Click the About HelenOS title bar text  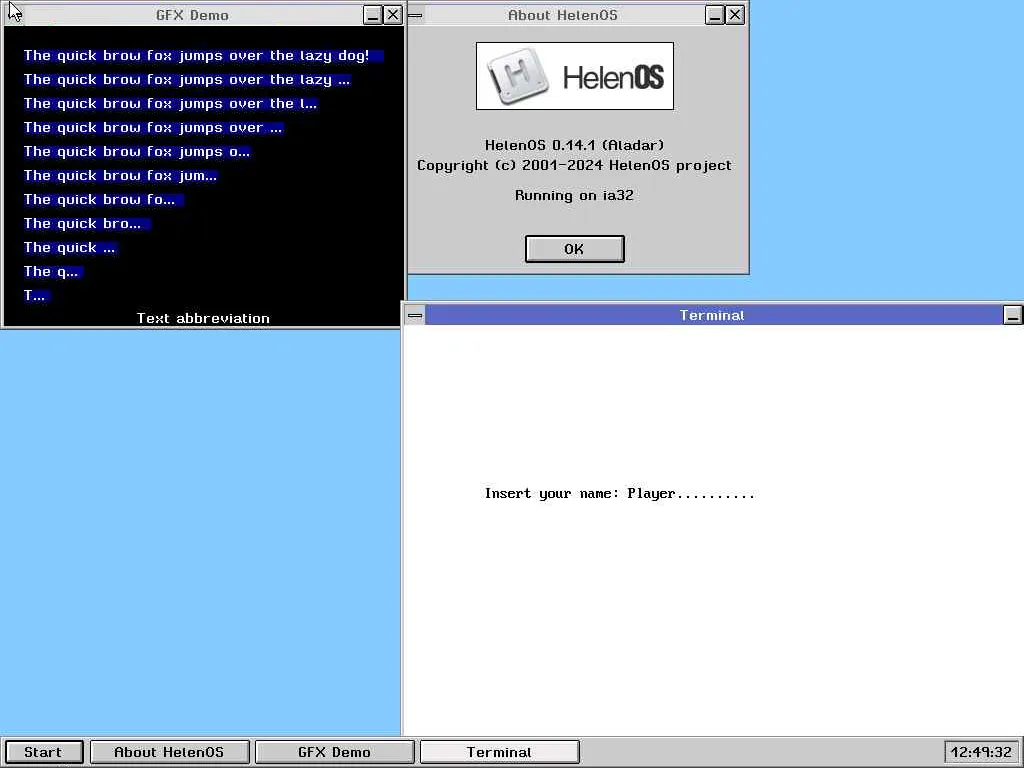563,15
